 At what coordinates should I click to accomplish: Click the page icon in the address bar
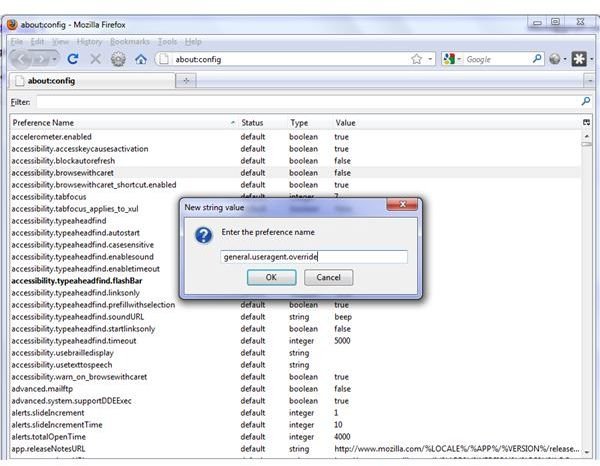coord(164,59)
